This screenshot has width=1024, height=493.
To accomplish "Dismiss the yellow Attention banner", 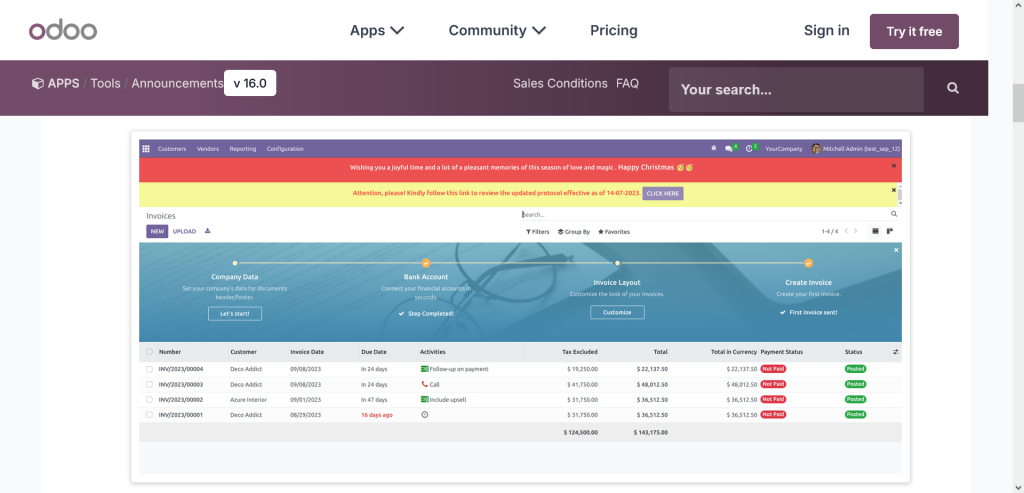I will [894, 190].
